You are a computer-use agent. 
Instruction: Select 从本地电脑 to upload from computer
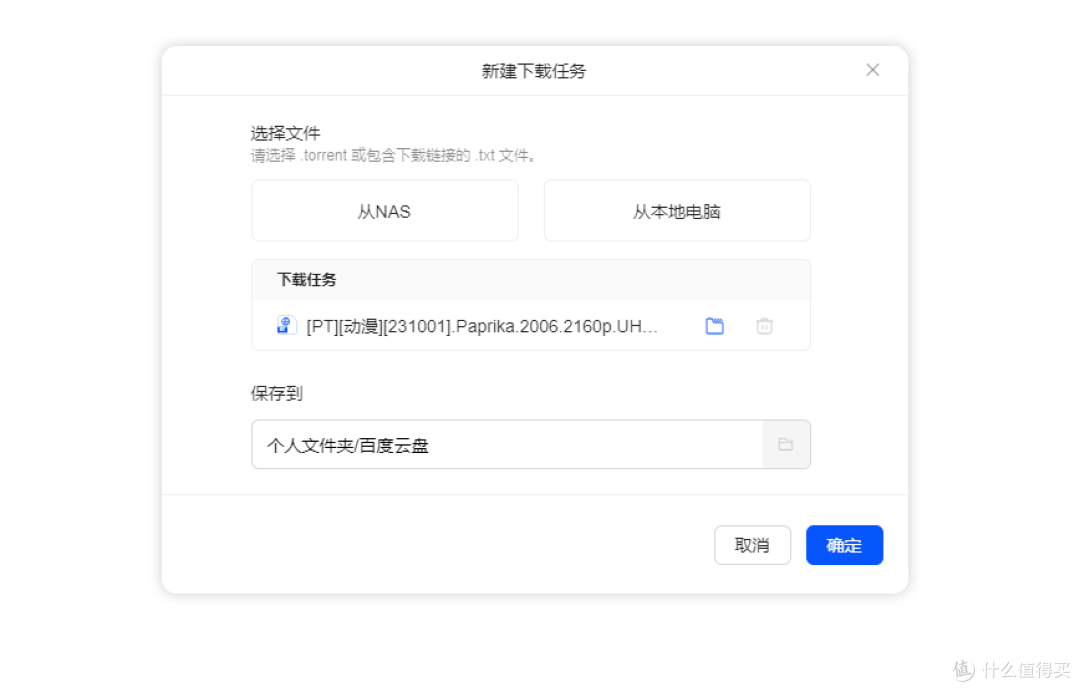(676, 210)
